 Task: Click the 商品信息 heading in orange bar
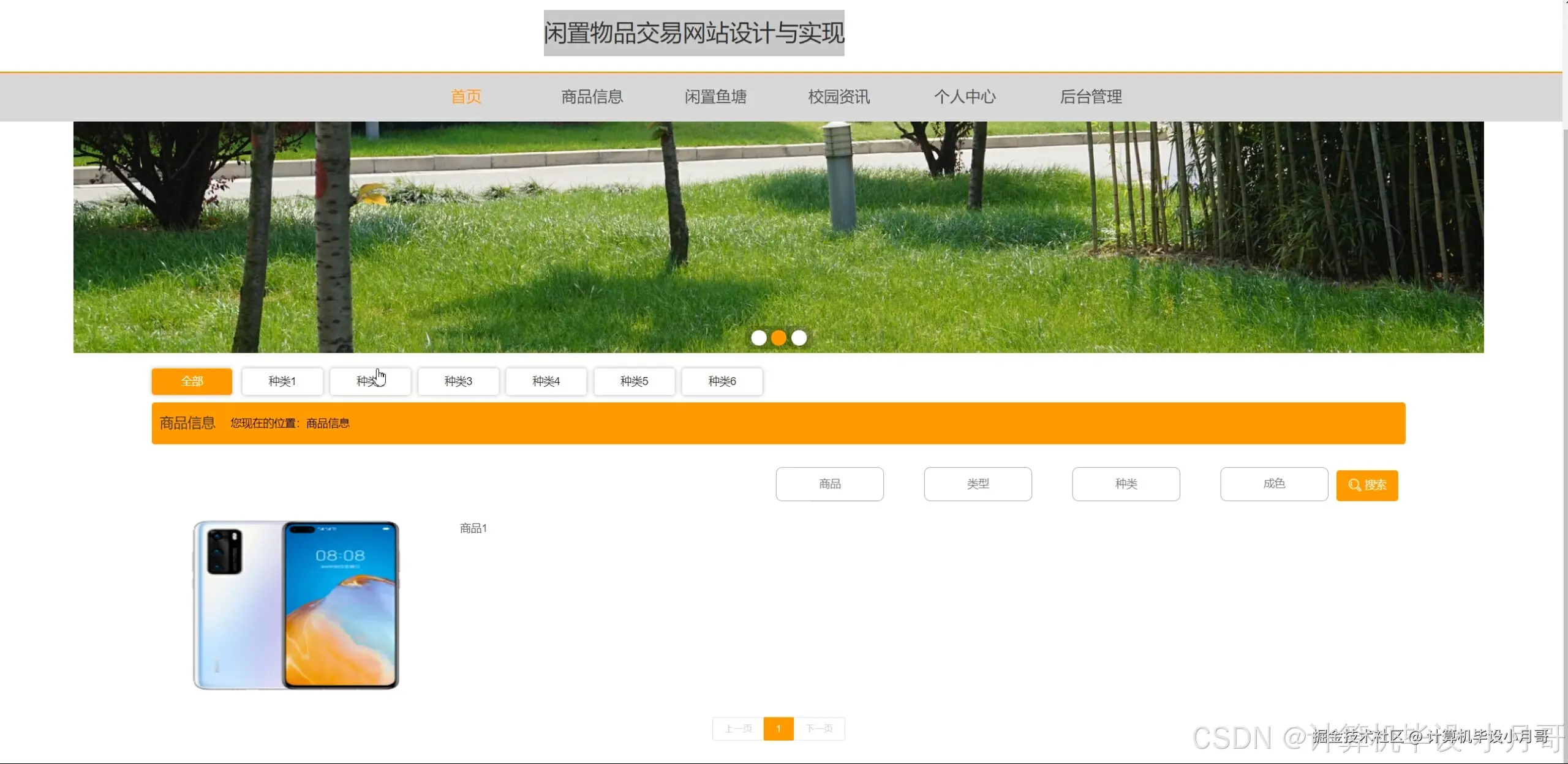(x=187, y=423)
